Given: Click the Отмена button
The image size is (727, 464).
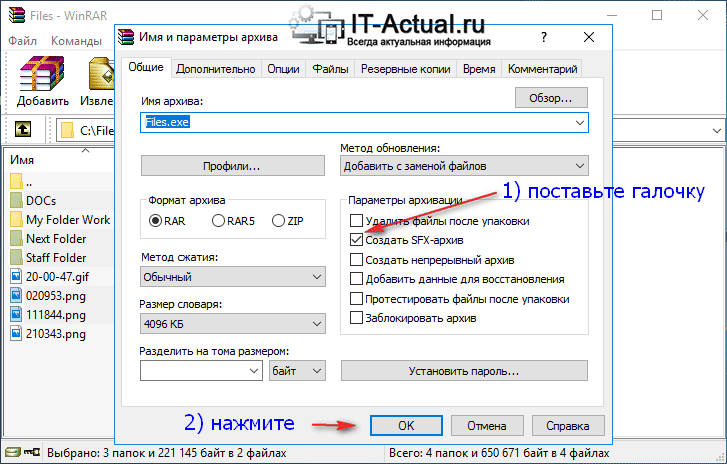Looking at the screenshot, I should (487, 426).
